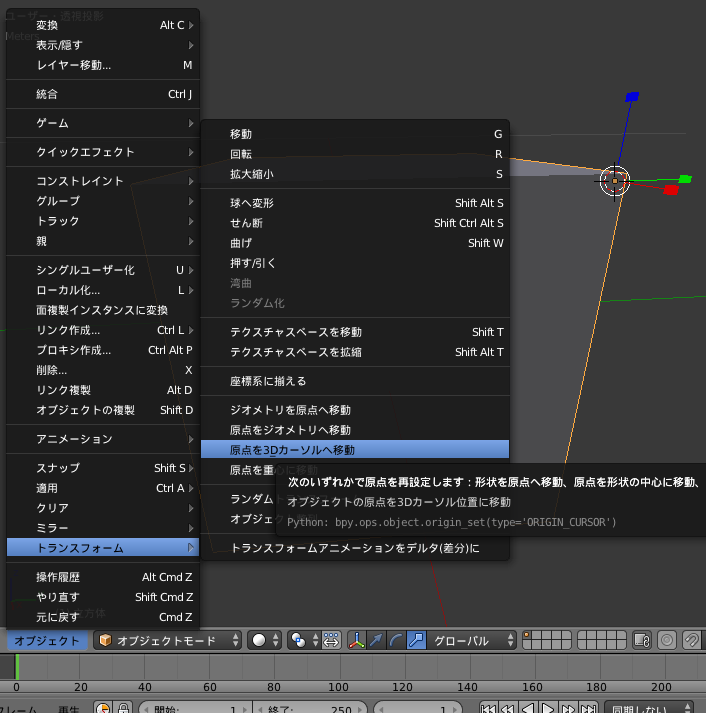
Task: Toggle the timeline lock icon
Action: [x=123, y=708]
